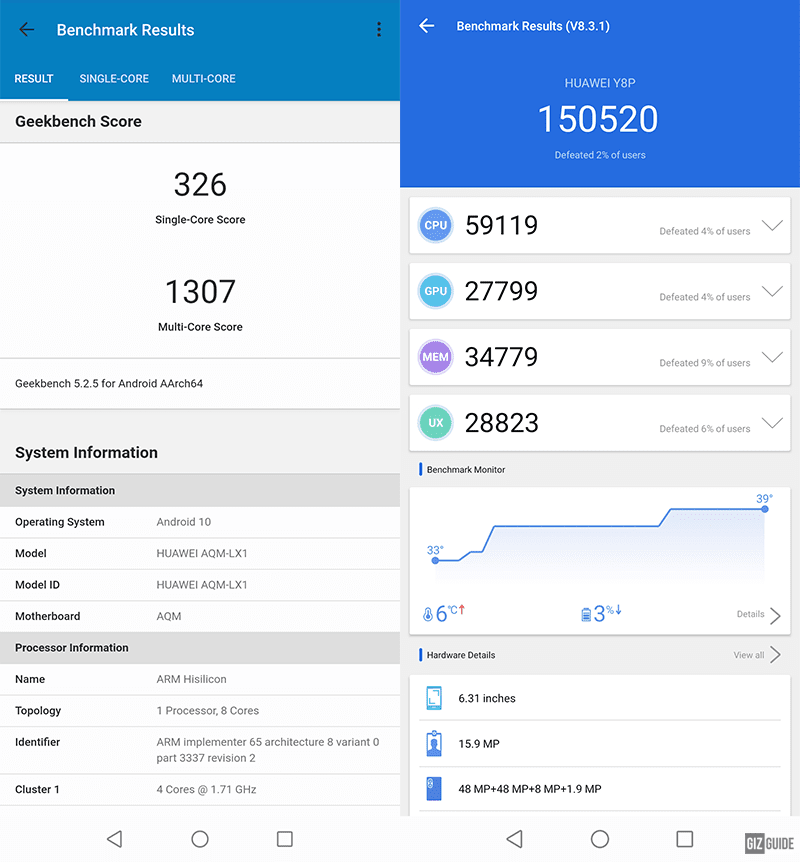Open Details link in Benchmark Monitor

[x=751, y=614]
